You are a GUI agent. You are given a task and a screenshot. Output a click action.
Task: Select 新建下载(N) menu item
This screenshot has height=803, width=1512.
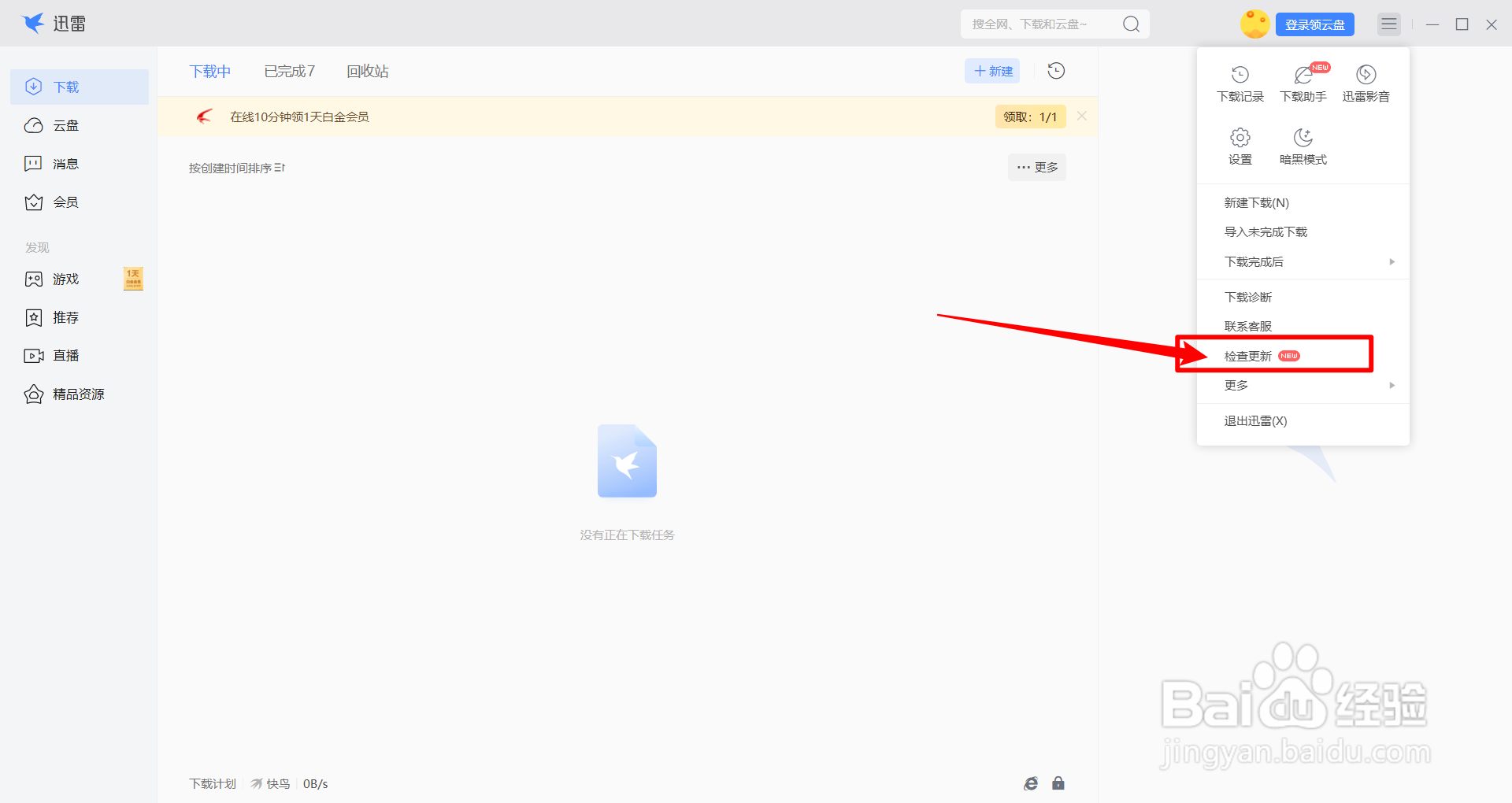tap(1303, 203)
